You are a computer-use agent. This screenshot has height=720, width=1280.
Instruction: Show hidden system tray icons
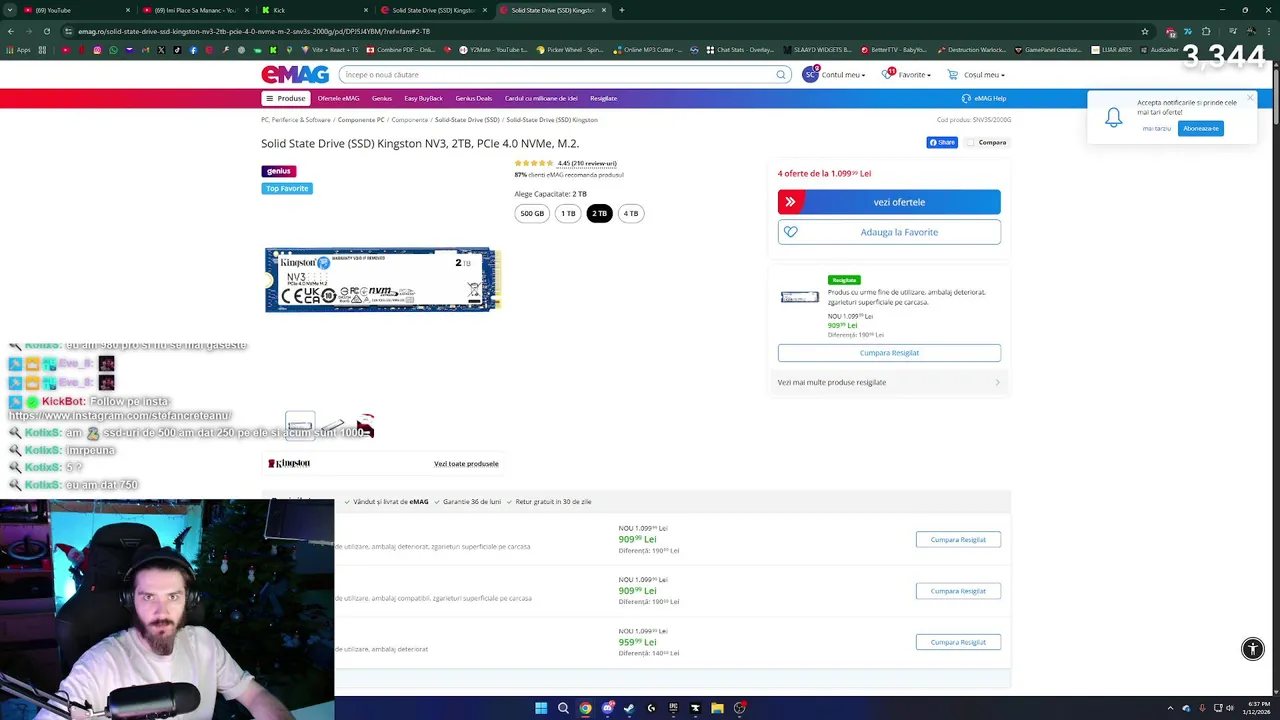pyautogui.click(x=1172, y=708)
